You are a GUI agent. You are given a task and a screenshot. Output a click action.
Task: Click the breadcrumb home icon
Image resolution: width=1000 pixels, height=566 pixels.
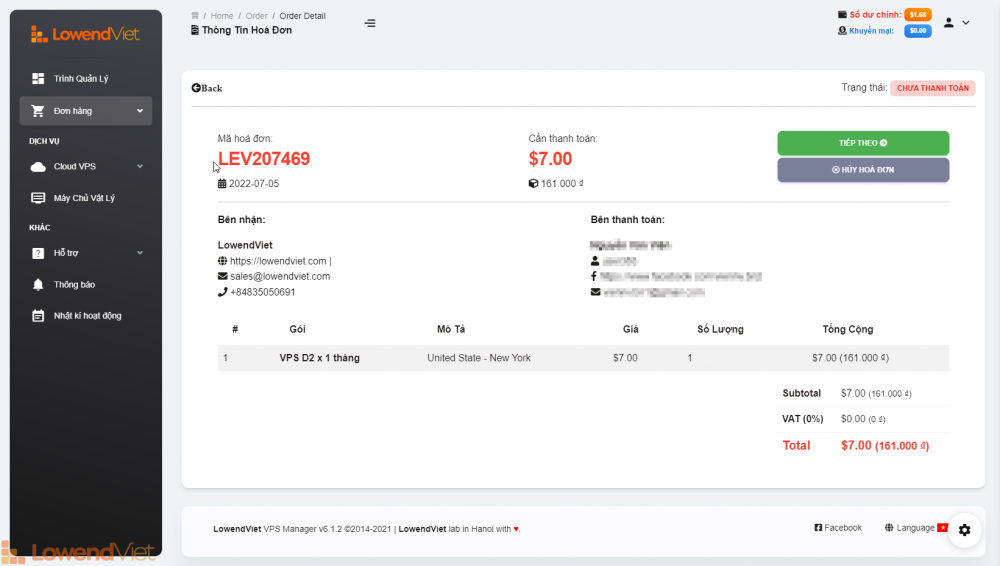click(x=195, y=15)
